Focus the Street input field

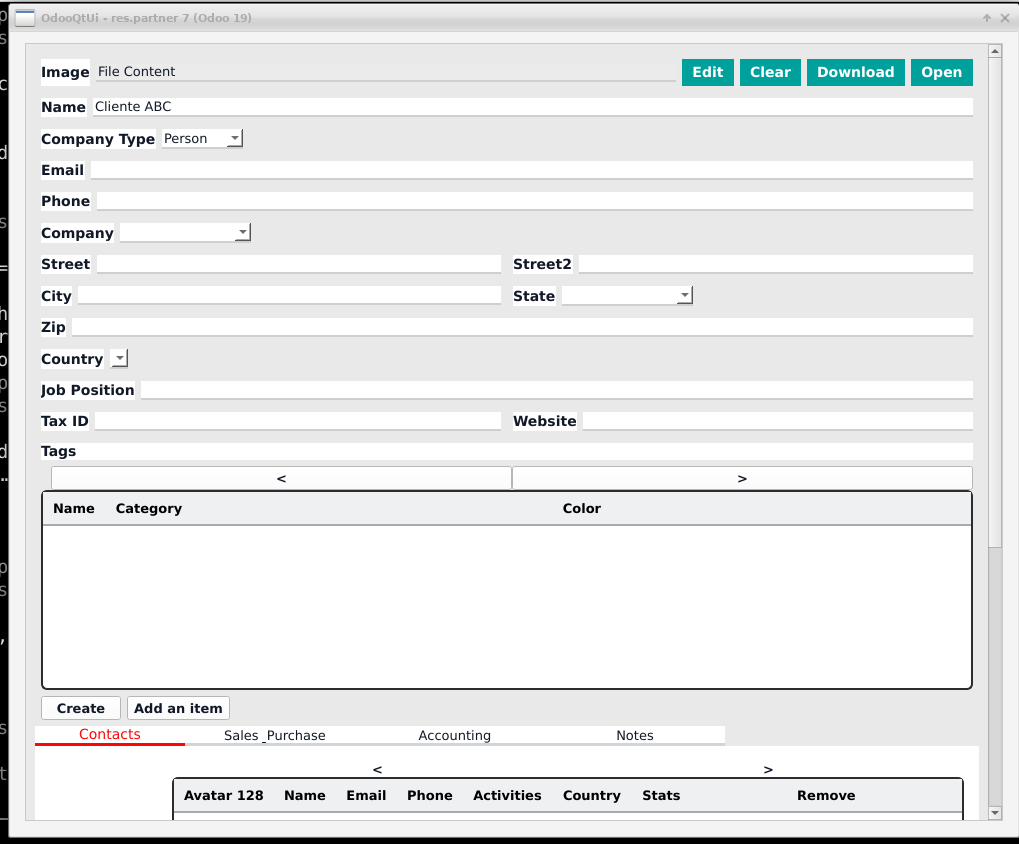pos(299,264)
